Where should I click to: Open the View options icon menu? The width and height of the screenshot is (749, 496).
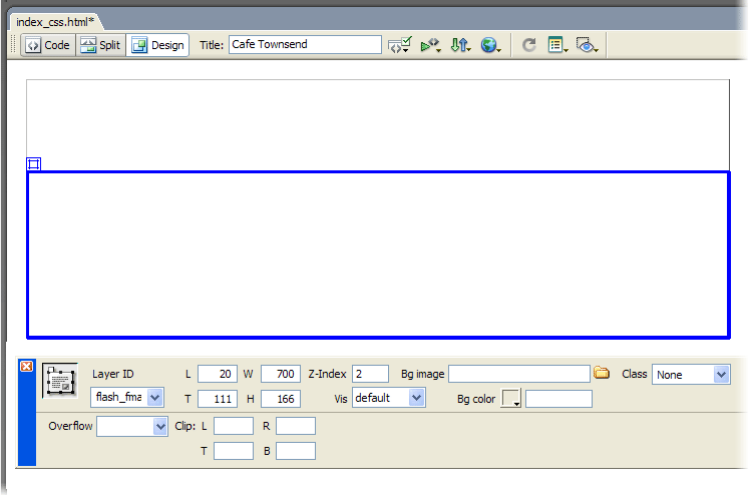pos(557,45)
